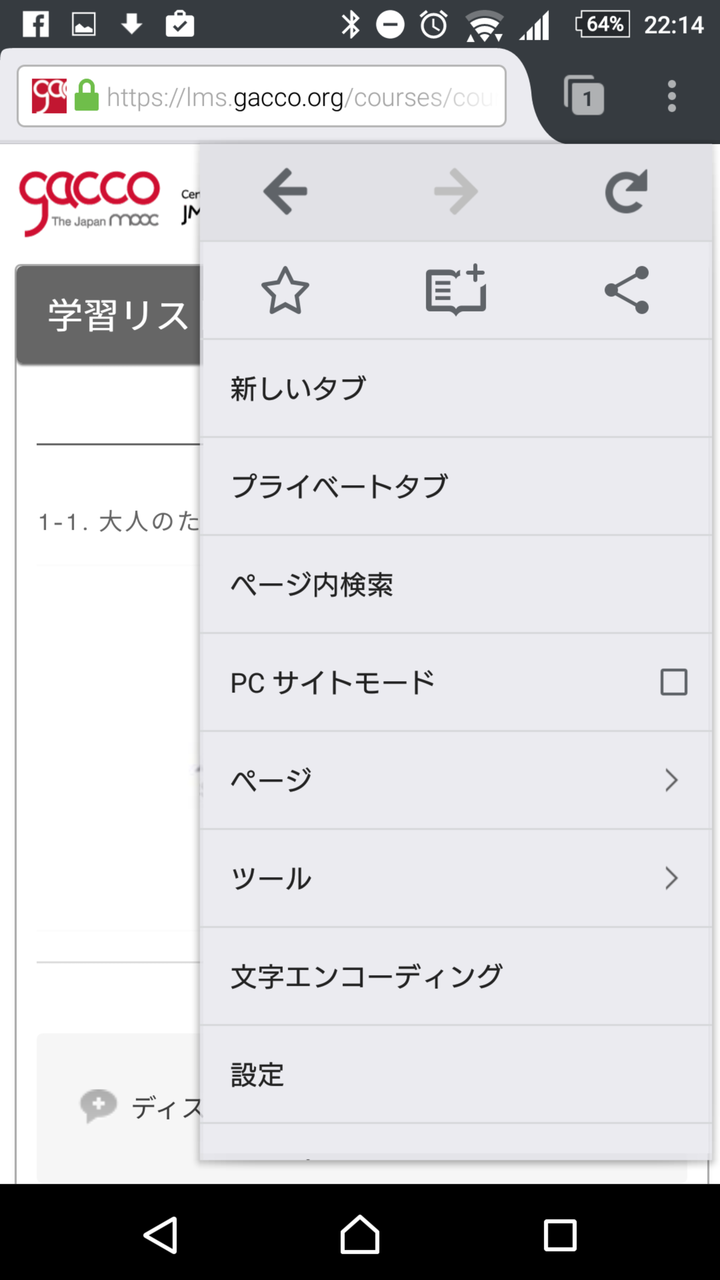Image resolution: width=720 pixels, height=1280 pixels.
Task: Tap the forward arrow in browser menu
Action: tap(456, 192)
